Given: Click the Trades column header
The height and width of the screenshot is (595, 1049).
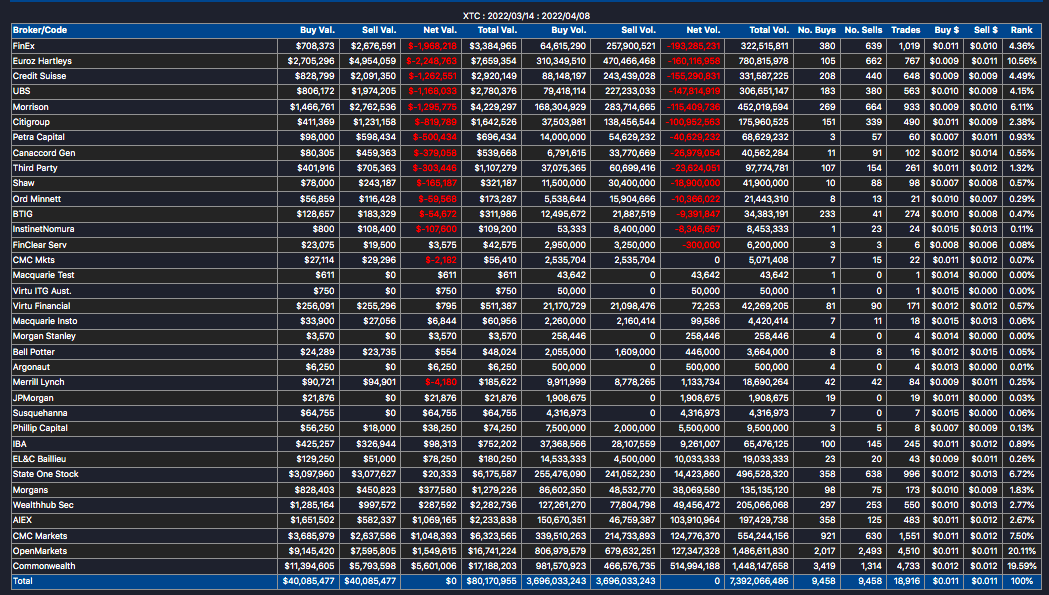Looking at the screenshot, I should [x=905, y=30].
